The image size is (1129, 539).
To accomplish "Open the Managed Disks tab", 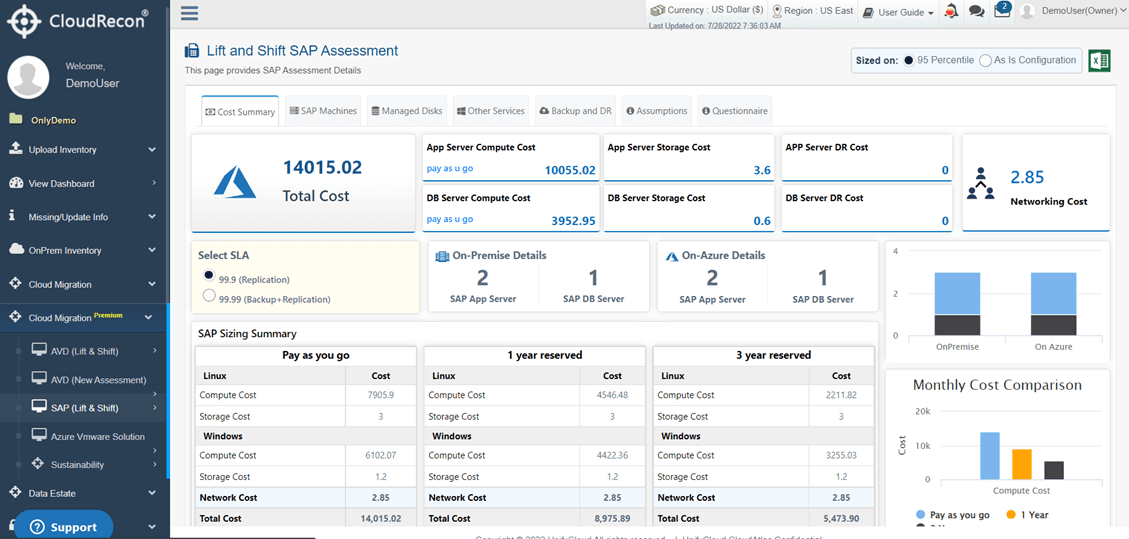I will (407, 111).
